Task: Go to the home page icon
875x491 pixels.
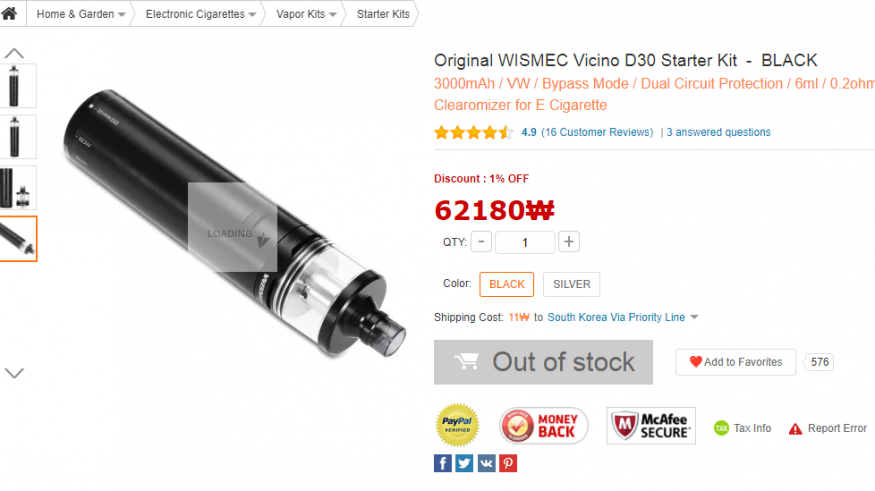Action: pos(9,13)
